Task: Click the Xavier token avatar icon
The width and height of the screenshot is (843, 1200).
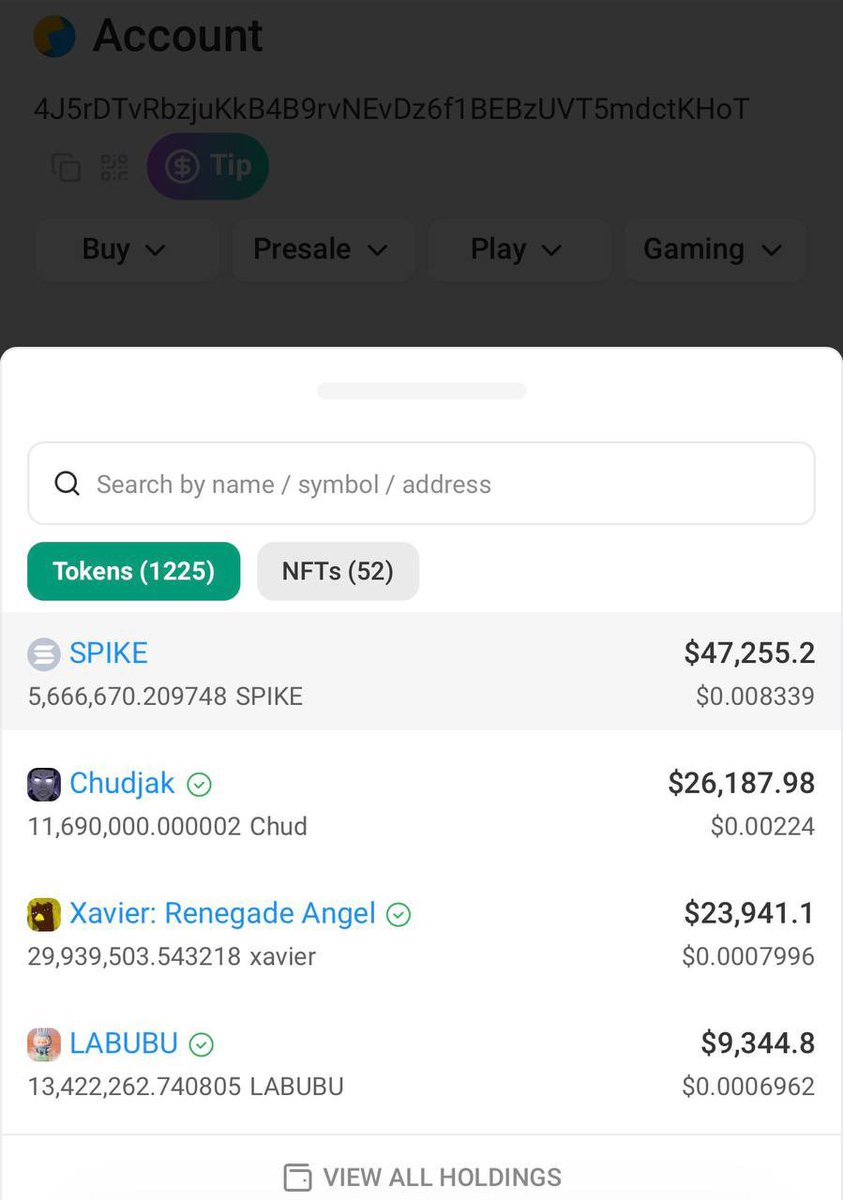Action: pos(44,914)
